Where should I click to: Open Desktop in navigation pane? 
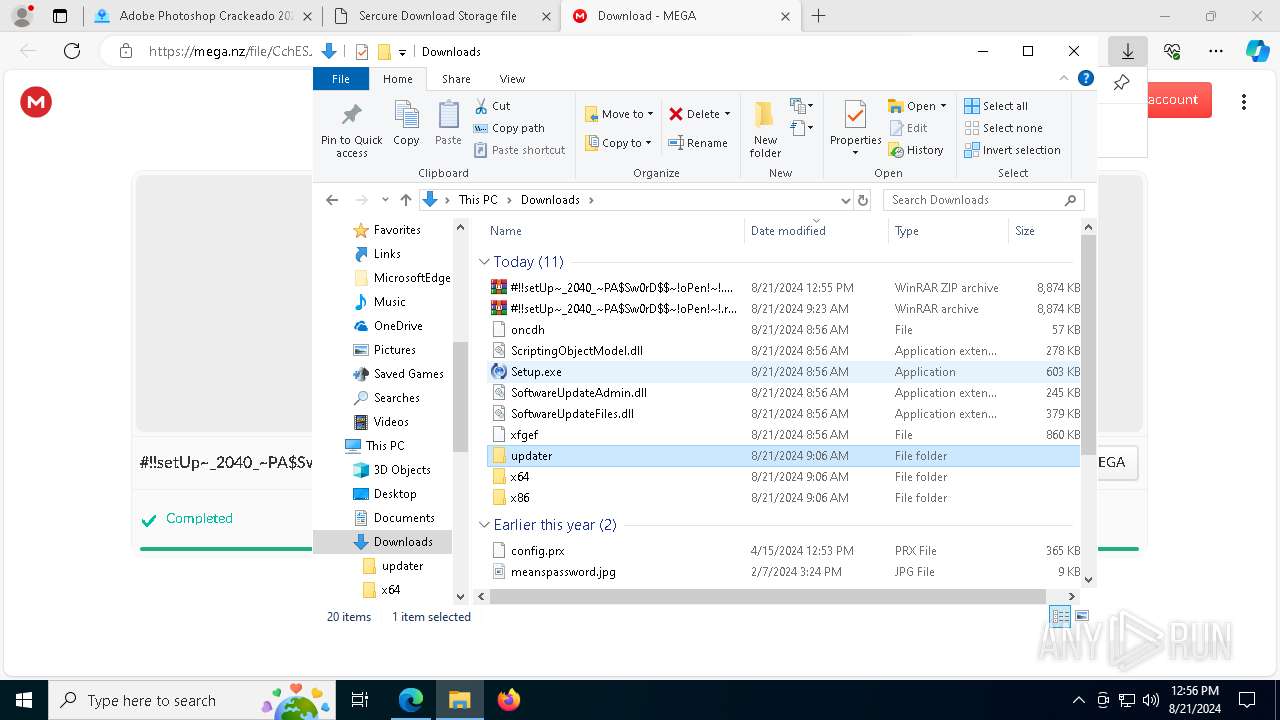click(x=395, y=494)
